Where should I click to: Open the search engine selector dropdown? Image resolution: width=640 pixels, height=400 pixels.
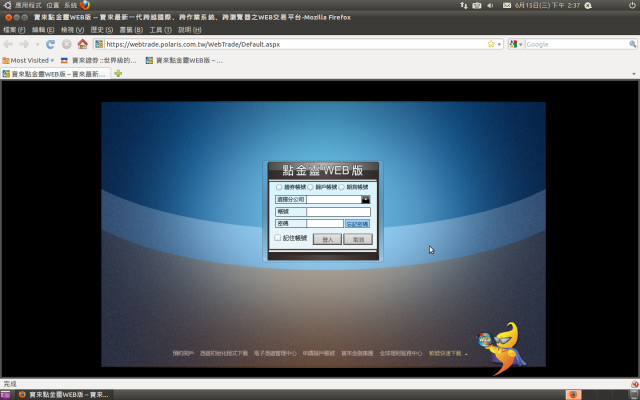(x=516, y=44)
